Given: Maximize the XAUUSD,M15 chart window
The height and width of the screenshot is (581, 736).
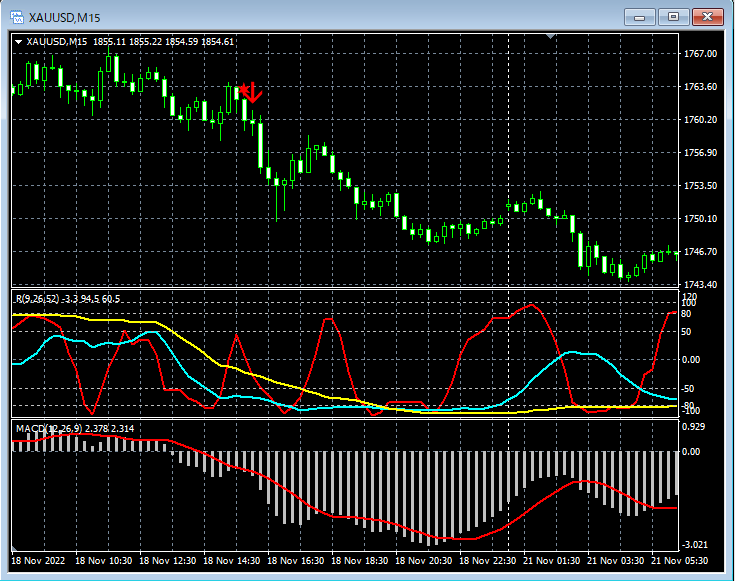Looking at the screenshot, I should click(673, 17).
